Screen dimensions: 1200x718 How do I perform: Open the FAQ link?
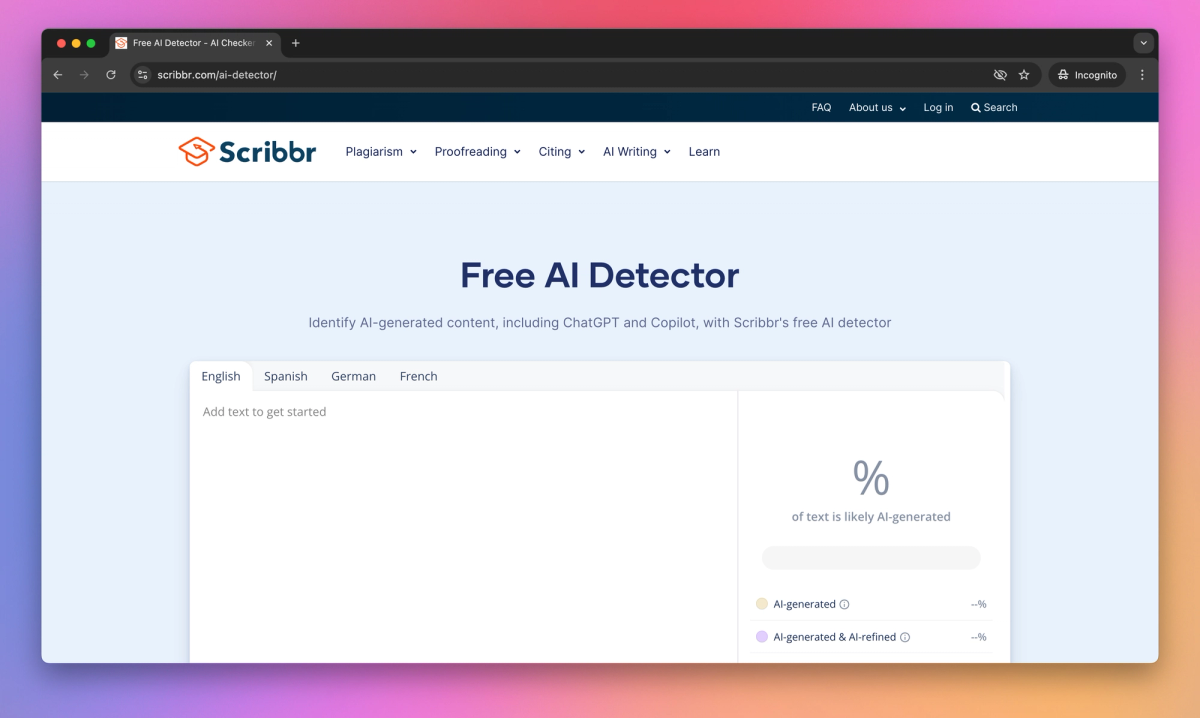[821, 107]
